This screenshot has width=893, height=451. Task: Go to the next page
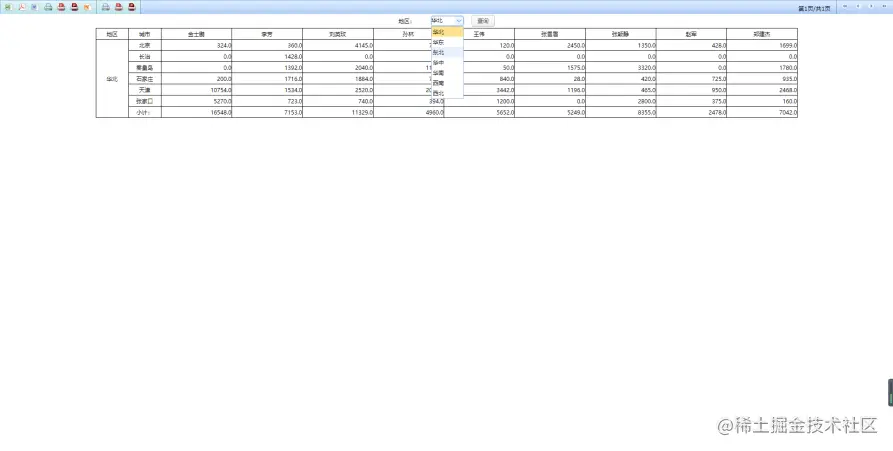click(x=871, y=6)
